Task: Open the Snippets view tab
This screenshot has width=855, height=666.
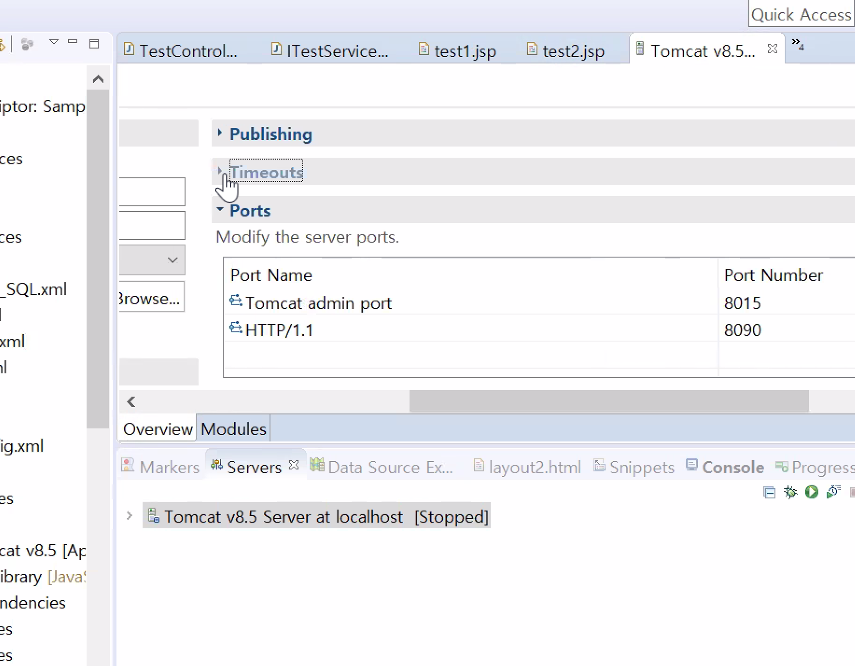Action: point(634,467)
